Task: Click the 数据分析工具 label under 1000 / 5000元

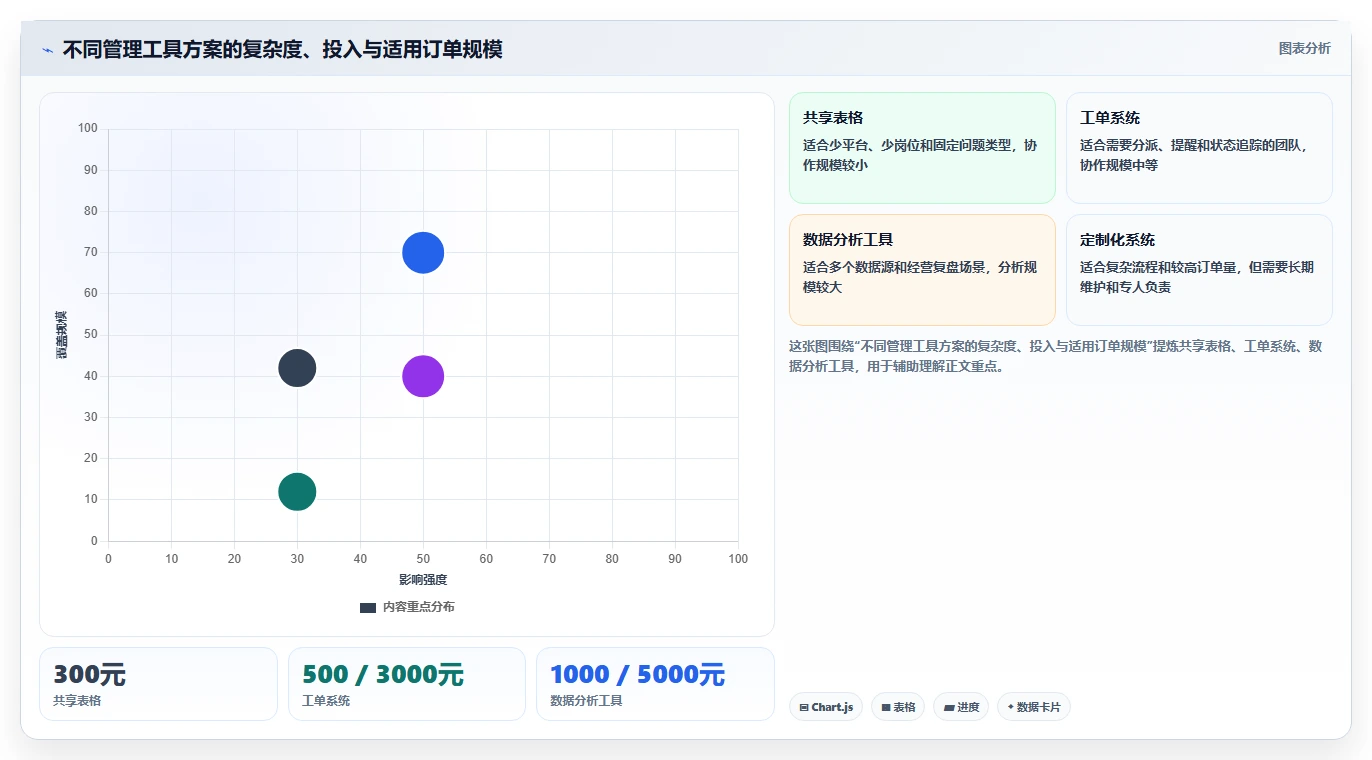Action: click(x=586, y=701)
